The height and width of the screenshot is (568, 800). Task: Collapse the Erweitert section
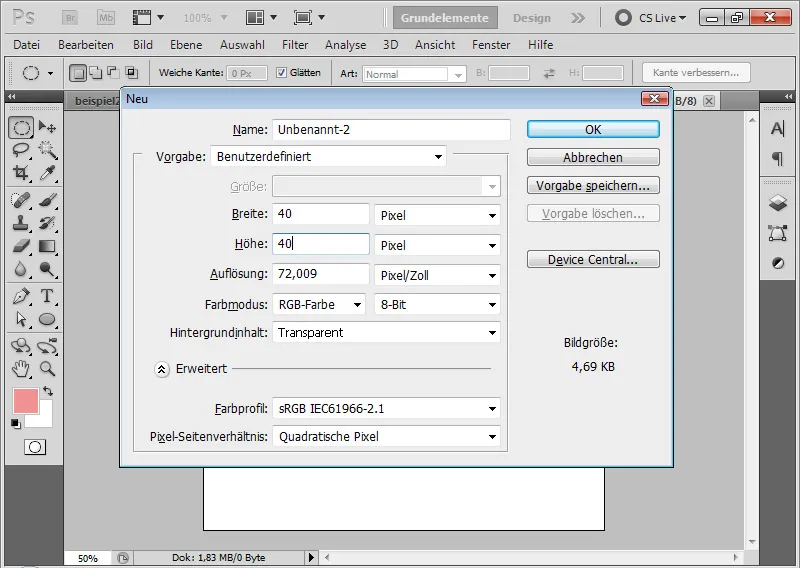coord(162,369)
